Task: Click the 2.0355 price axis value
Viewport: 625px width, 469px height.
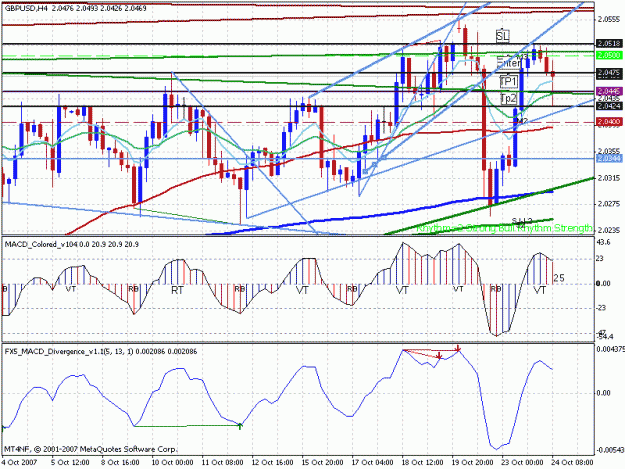Action: tap(609, 151)
